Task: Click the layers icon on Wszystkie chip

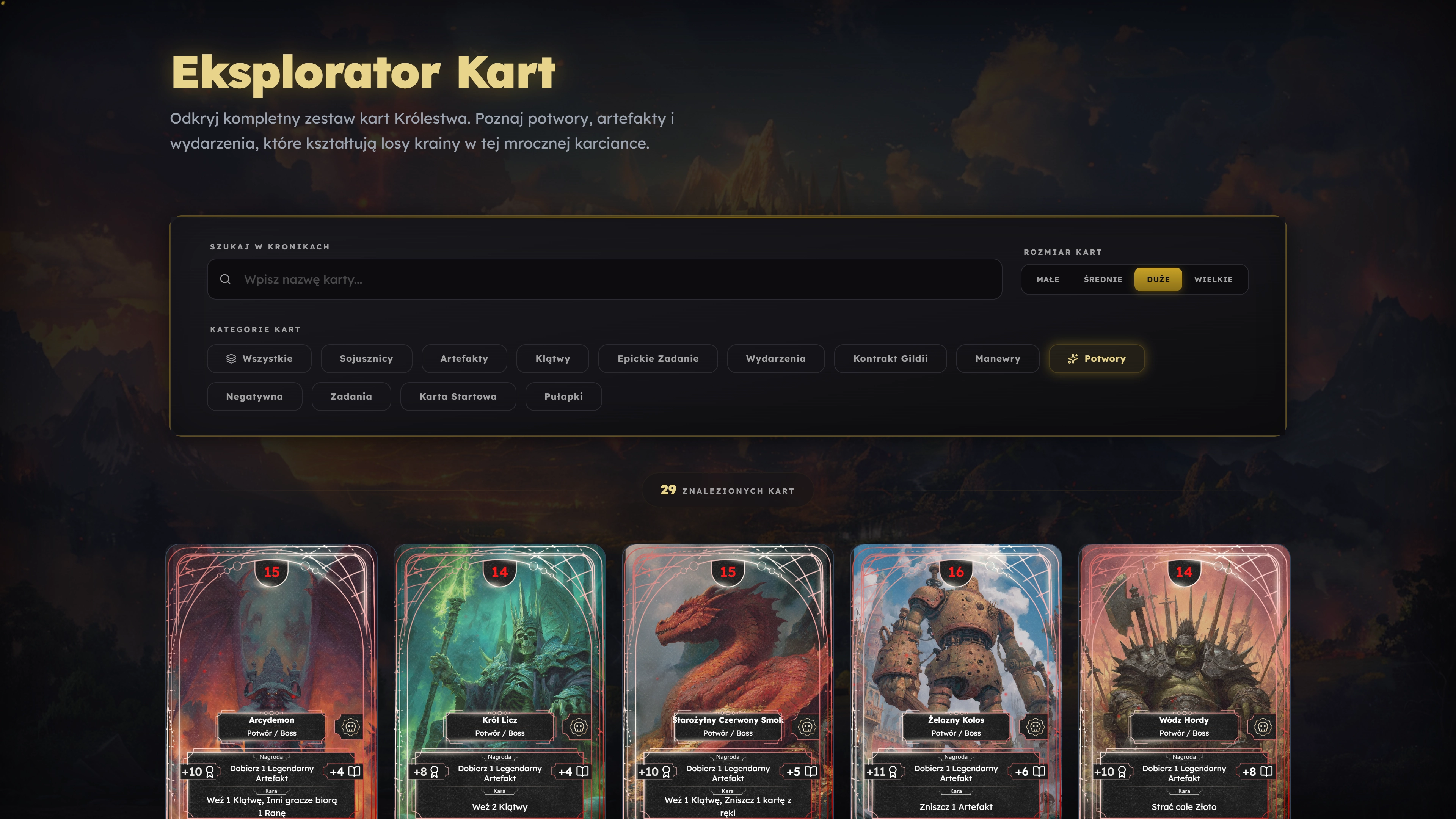Action: click(x=231, y=358)
